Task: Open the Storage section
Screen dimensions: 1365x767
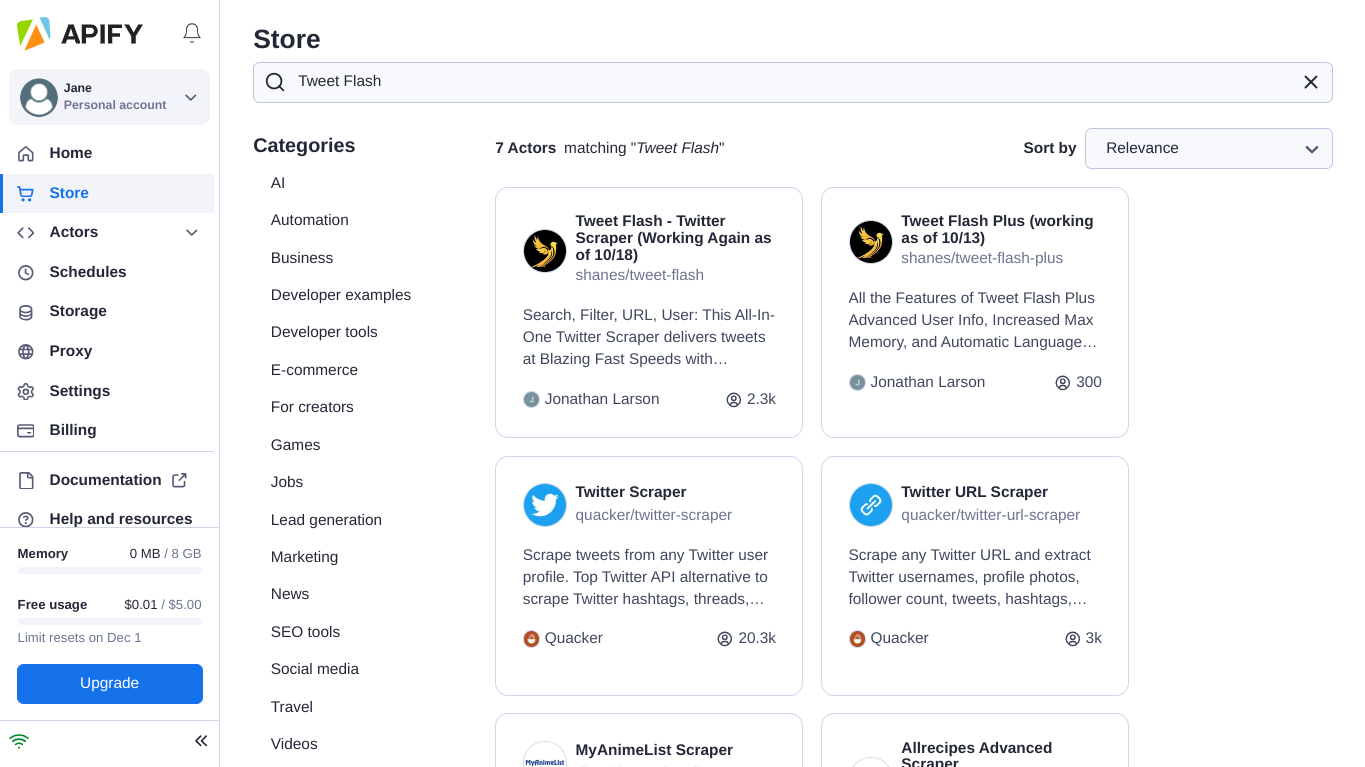Action: [x=78, y=311]
